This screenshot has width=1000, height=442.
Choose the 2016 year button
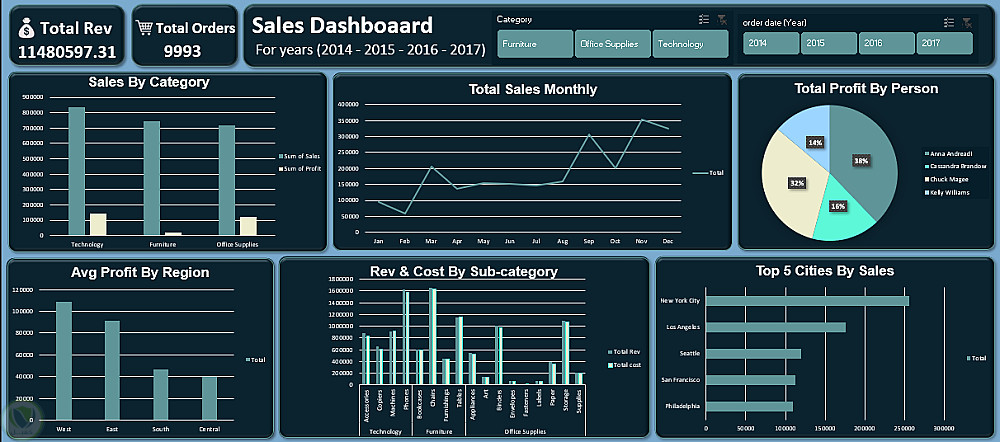coord(886,43)
